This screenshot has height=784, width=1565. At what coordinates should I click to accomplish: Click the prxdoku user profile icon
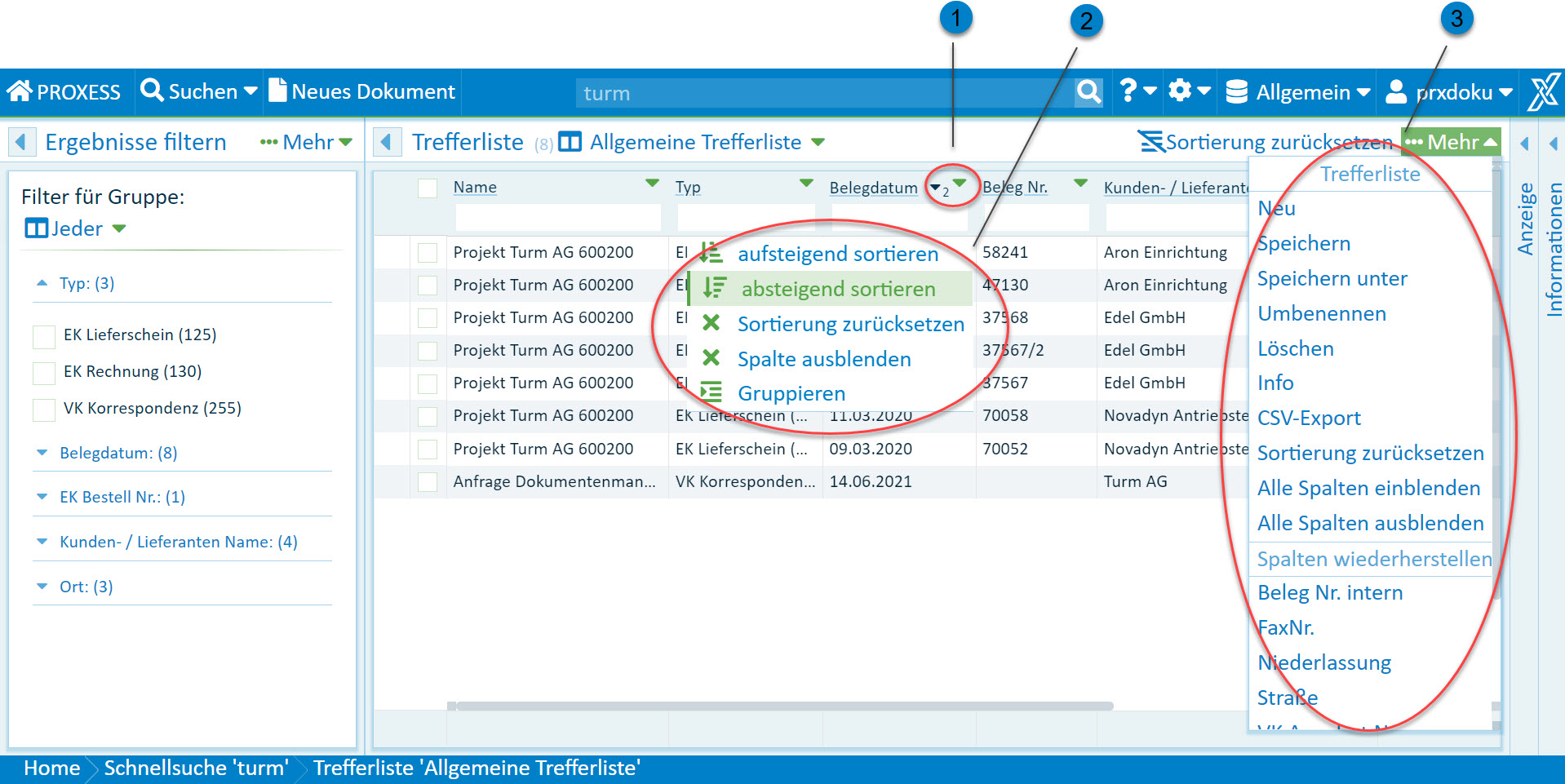[x=1396, y=92]
